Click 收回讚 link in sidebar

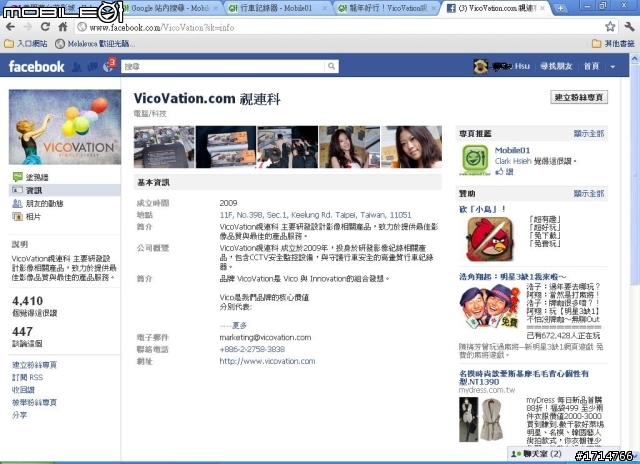point(23,390)
